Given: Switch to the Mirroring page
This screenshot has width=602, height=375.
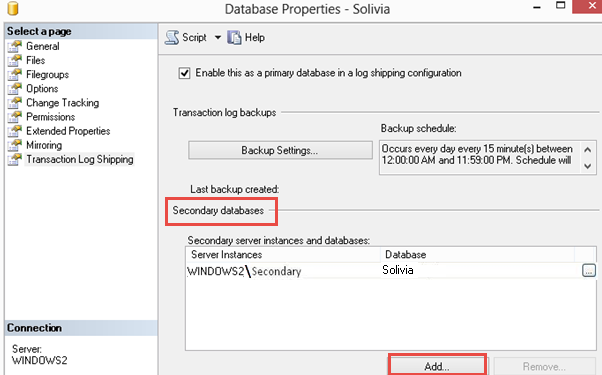Looking at the screenshot, I should pos(44,145).
